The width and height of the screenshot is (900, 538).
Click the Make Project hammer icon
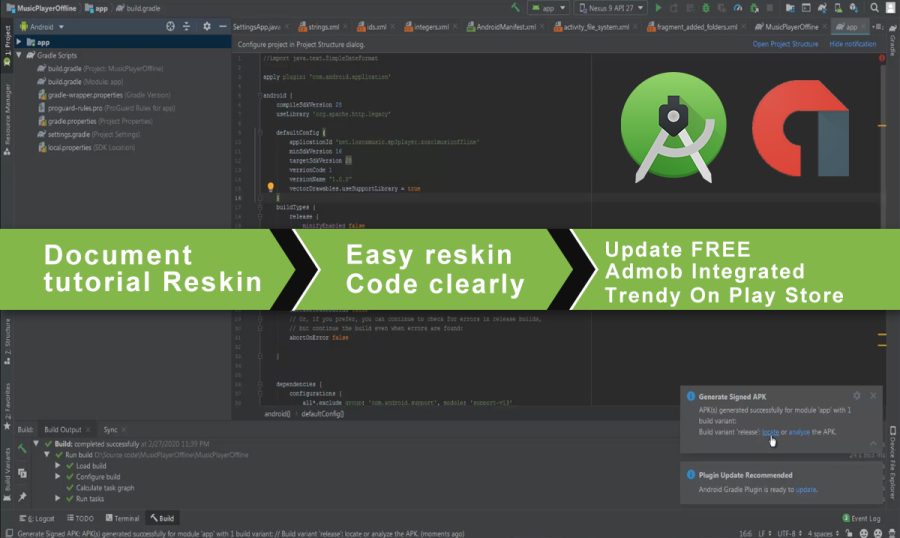tap(515, 7)
